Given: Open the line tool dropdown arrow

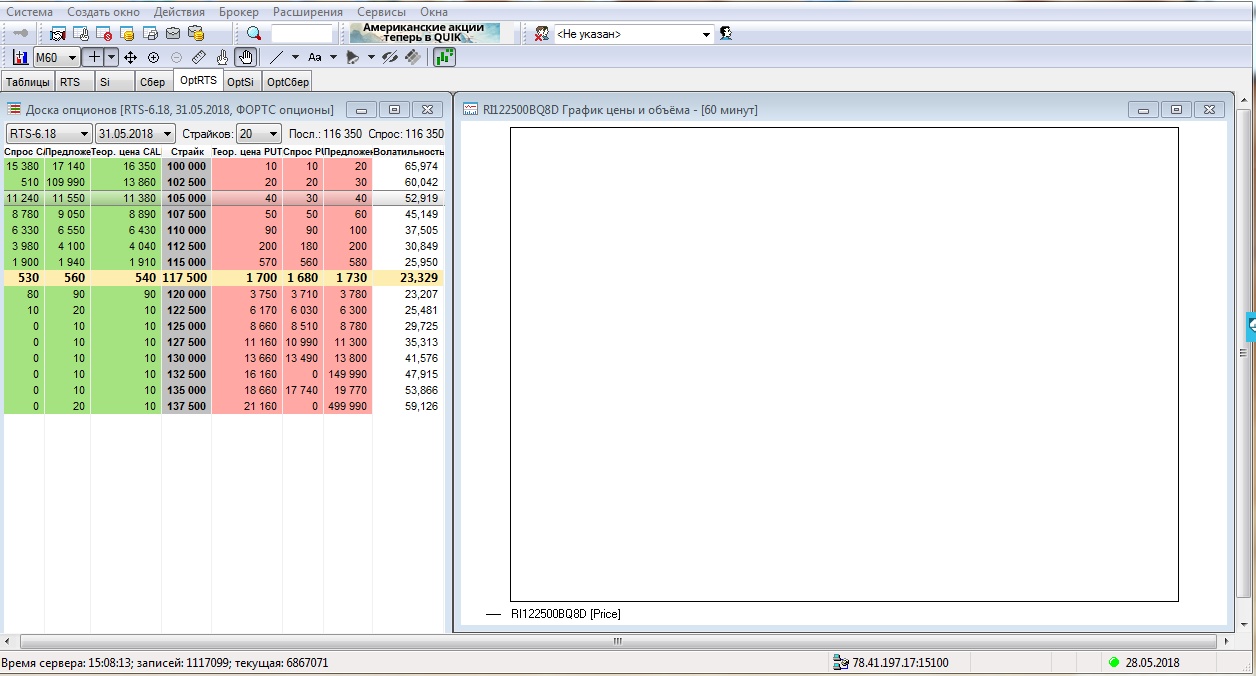Looking at the screenshot, I should pos(296,58).
